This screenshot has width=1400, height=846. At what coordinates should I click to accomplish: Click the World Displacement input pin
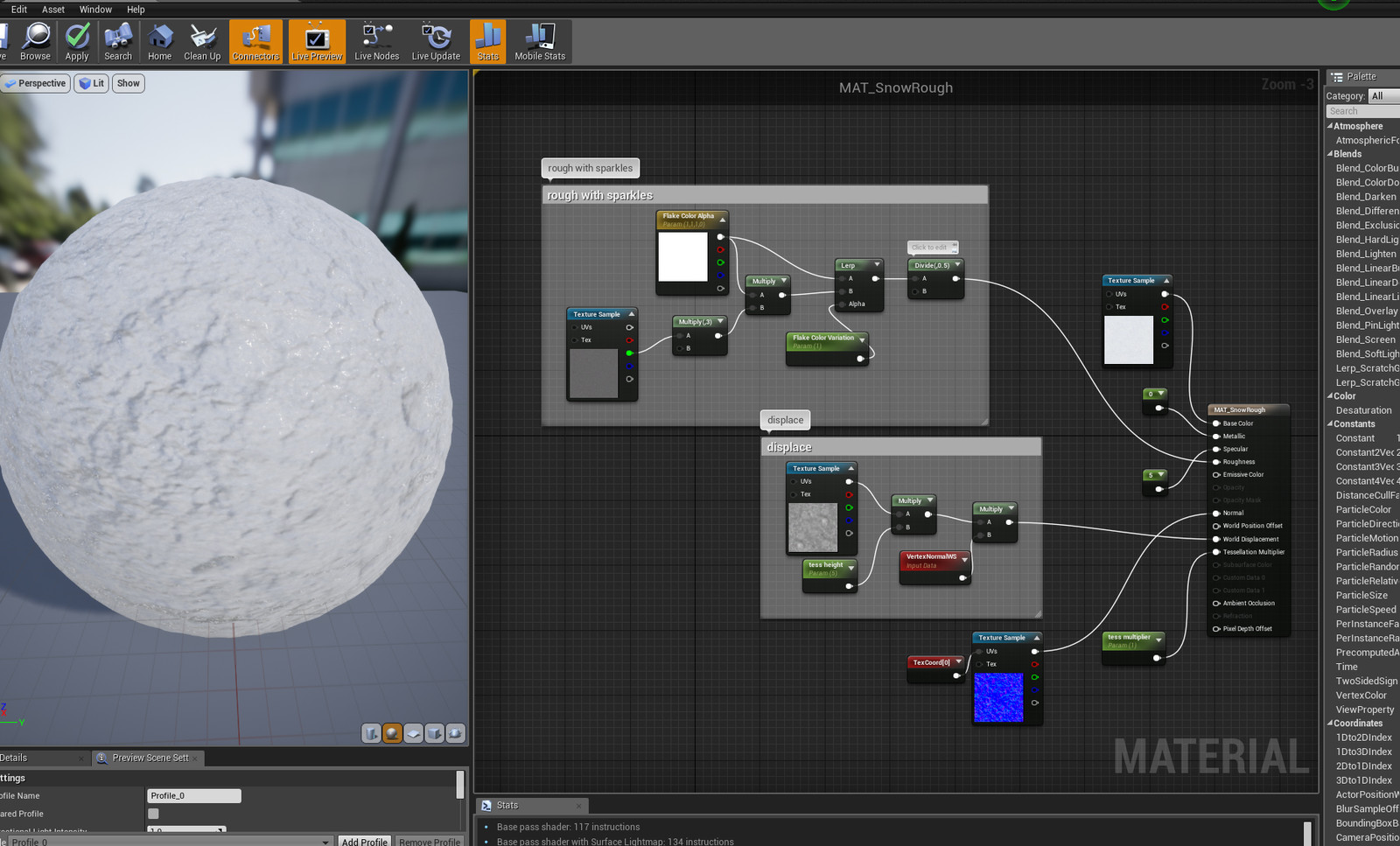[x=1216, y=539]
